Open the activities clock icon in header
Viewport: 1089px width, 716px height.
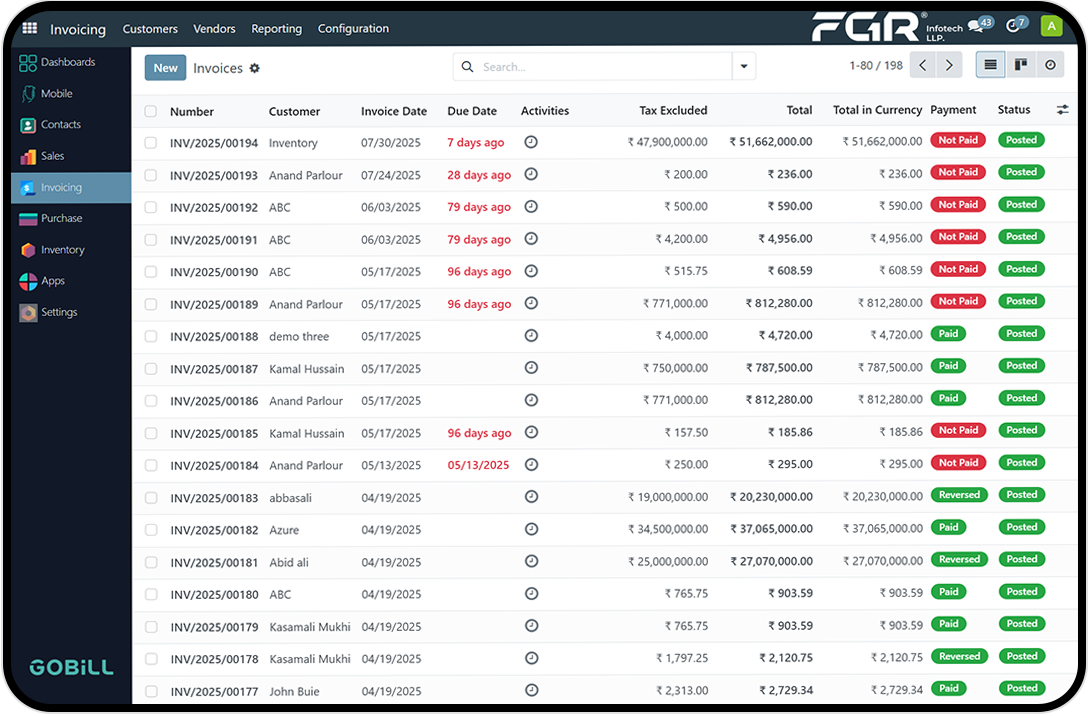1014,26
